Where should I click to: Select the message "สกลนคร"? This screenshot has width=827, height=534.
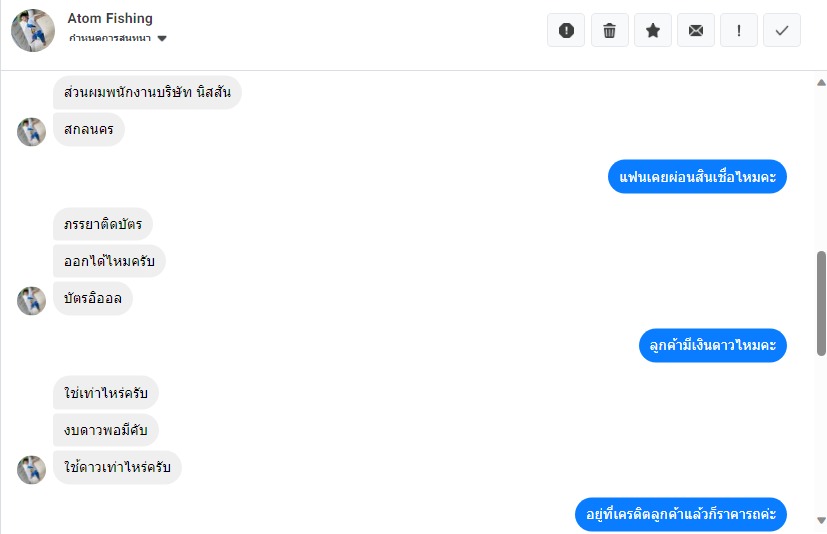89,129
